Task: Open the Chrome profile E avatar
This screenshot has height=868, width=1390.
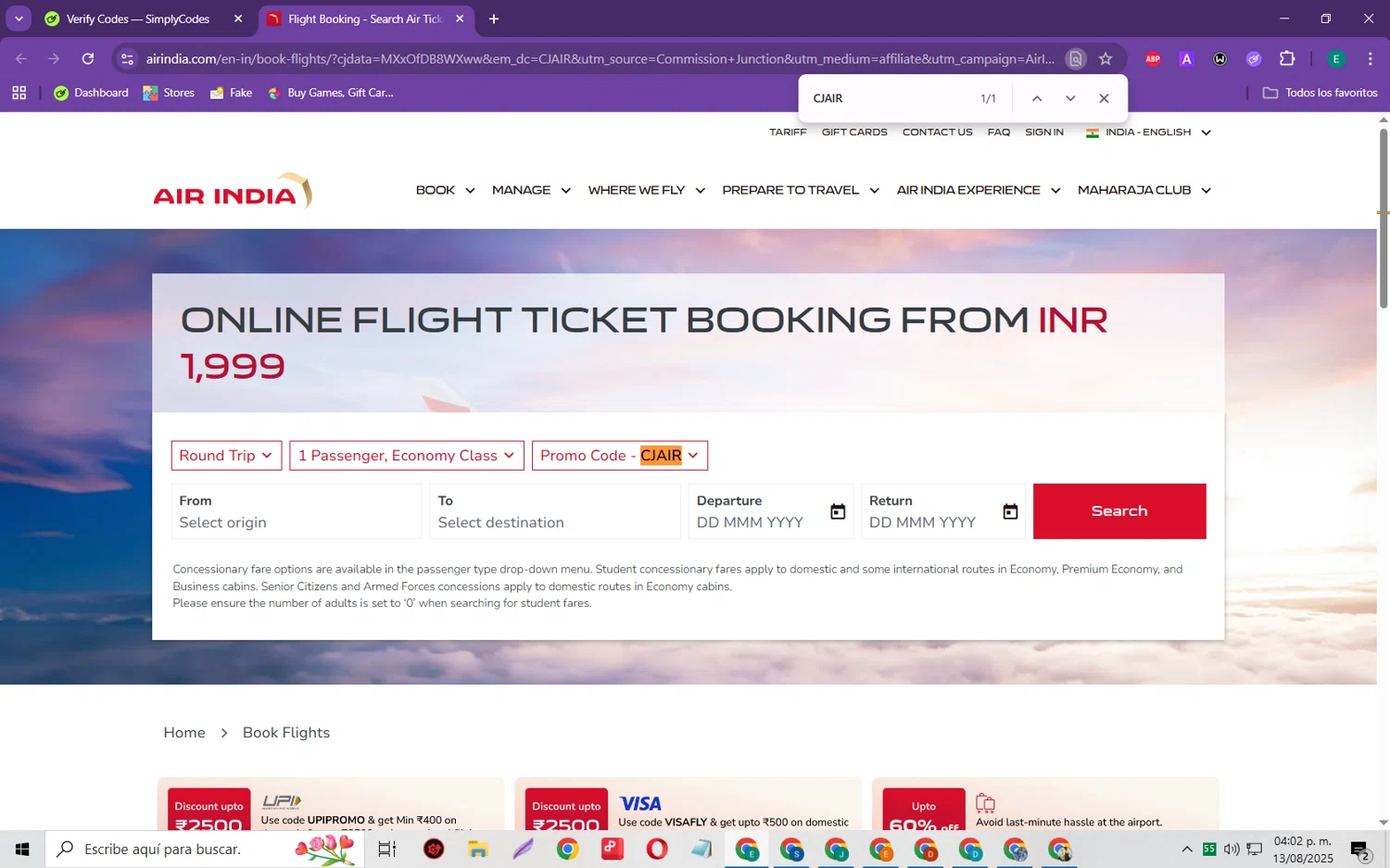Action: coord(1336,58)
